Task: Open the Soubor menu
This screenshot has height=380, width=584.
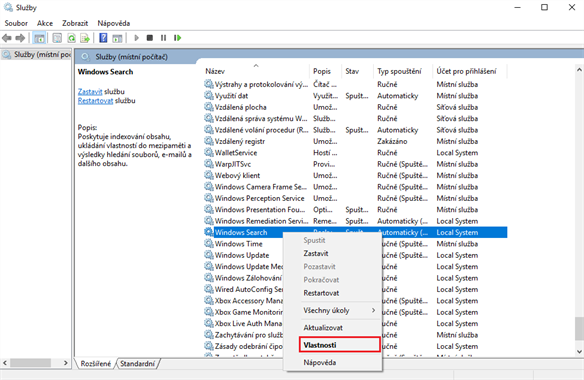Action: pos(16,23)
